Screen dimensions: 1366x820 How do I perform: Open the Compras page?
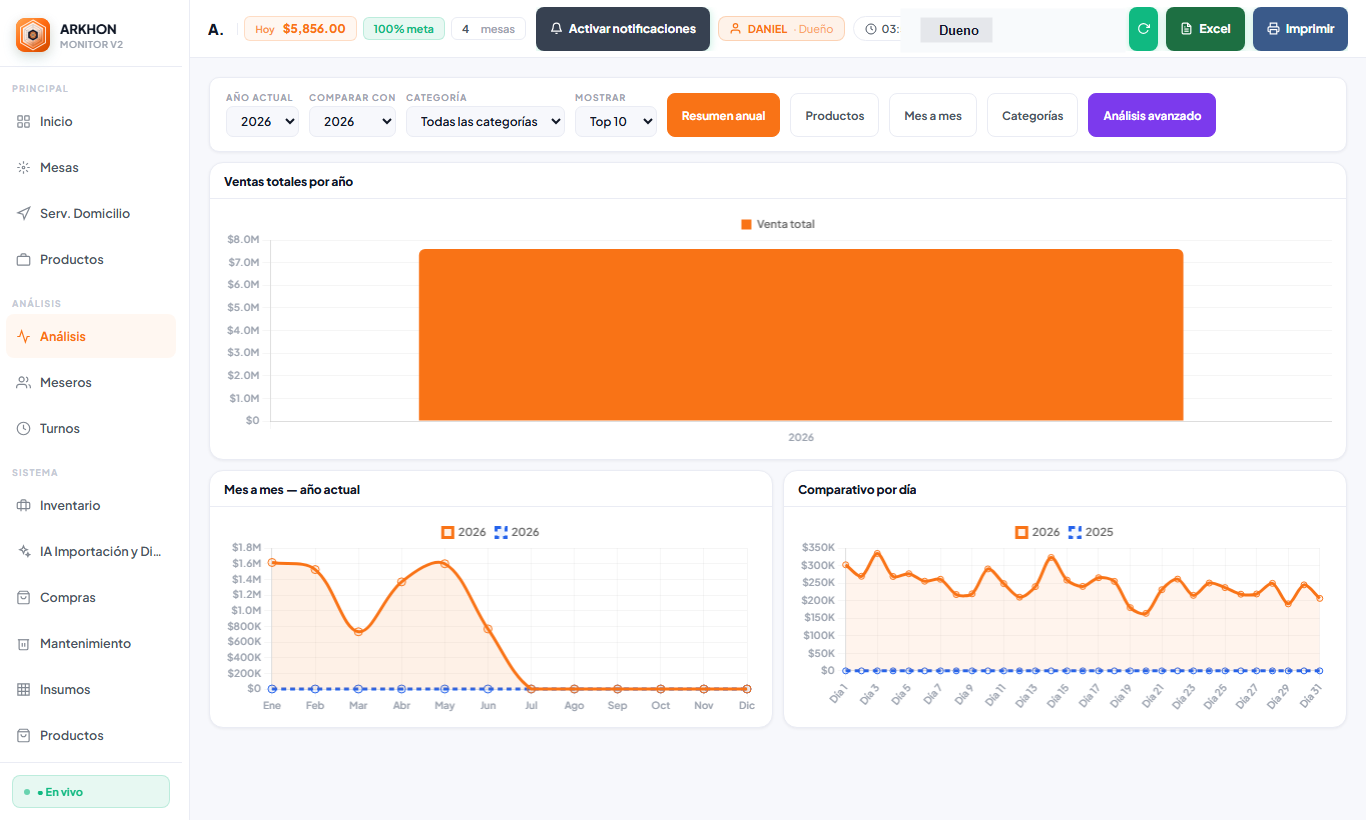(x=91, y=597)
